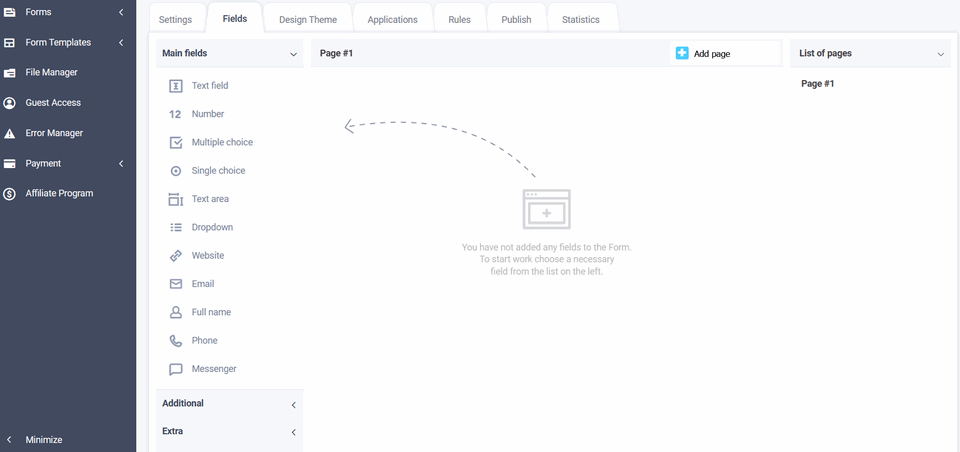The width and height of the screenshot is (960, 452).
Task: Expand the Extra fields section
Action: (293, 432)
